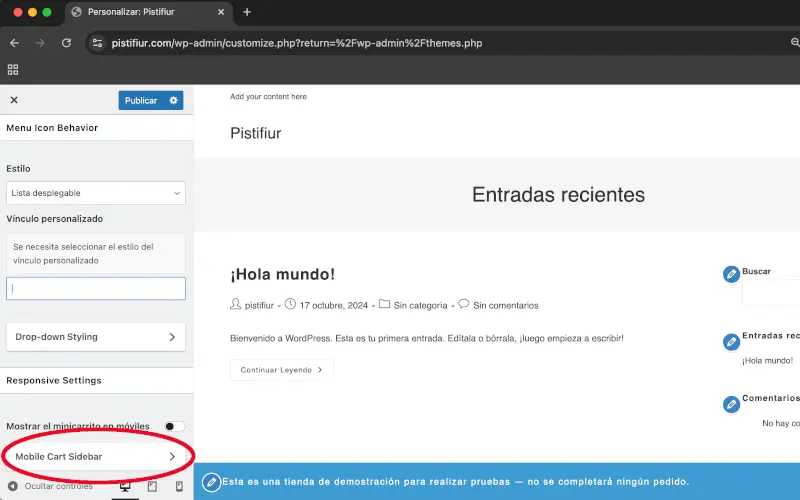The image size is (800, 500).
Task: Open the ¡Hola mundo! post title
Action: [283, 274]
